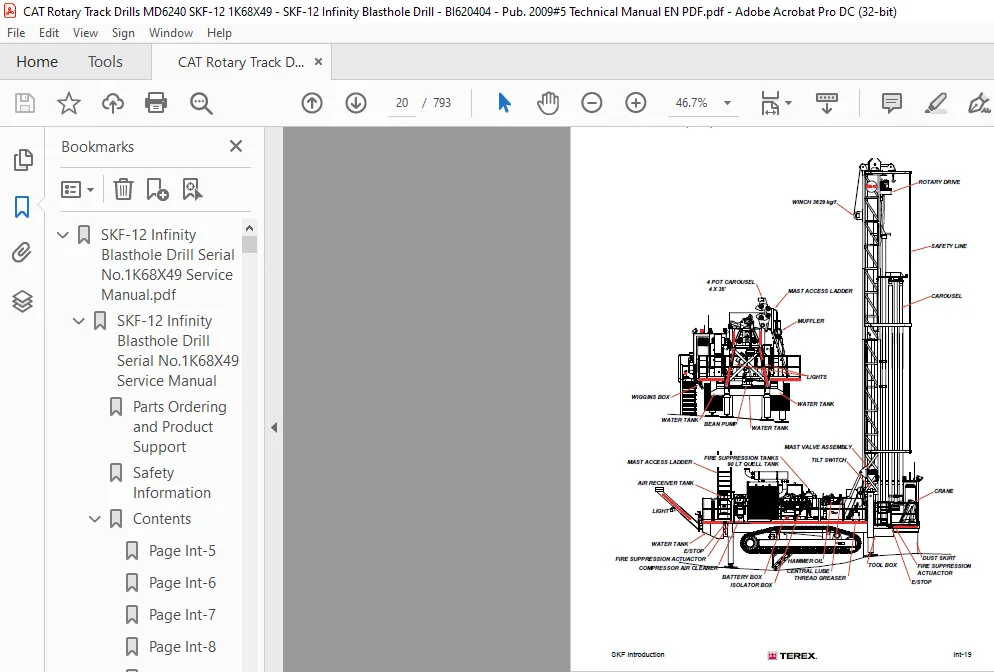Select the nested SKF-12 Service Manual bookmark
Screen dimensions: 994x672
[x=178, y=351]
